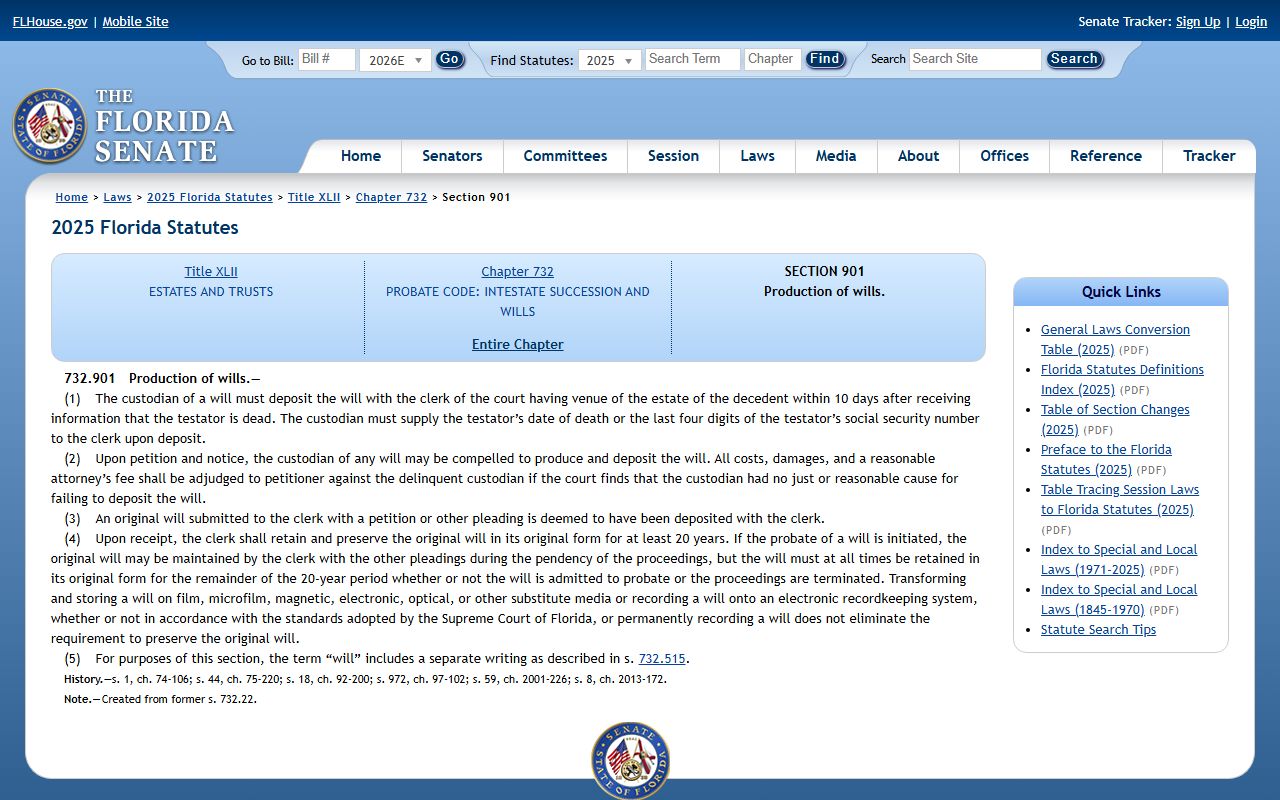Image resolution: width=1280 pixels, height=800 pixels.
Task: Follow the FLHouse.gov link
Action: coord(50,21)
